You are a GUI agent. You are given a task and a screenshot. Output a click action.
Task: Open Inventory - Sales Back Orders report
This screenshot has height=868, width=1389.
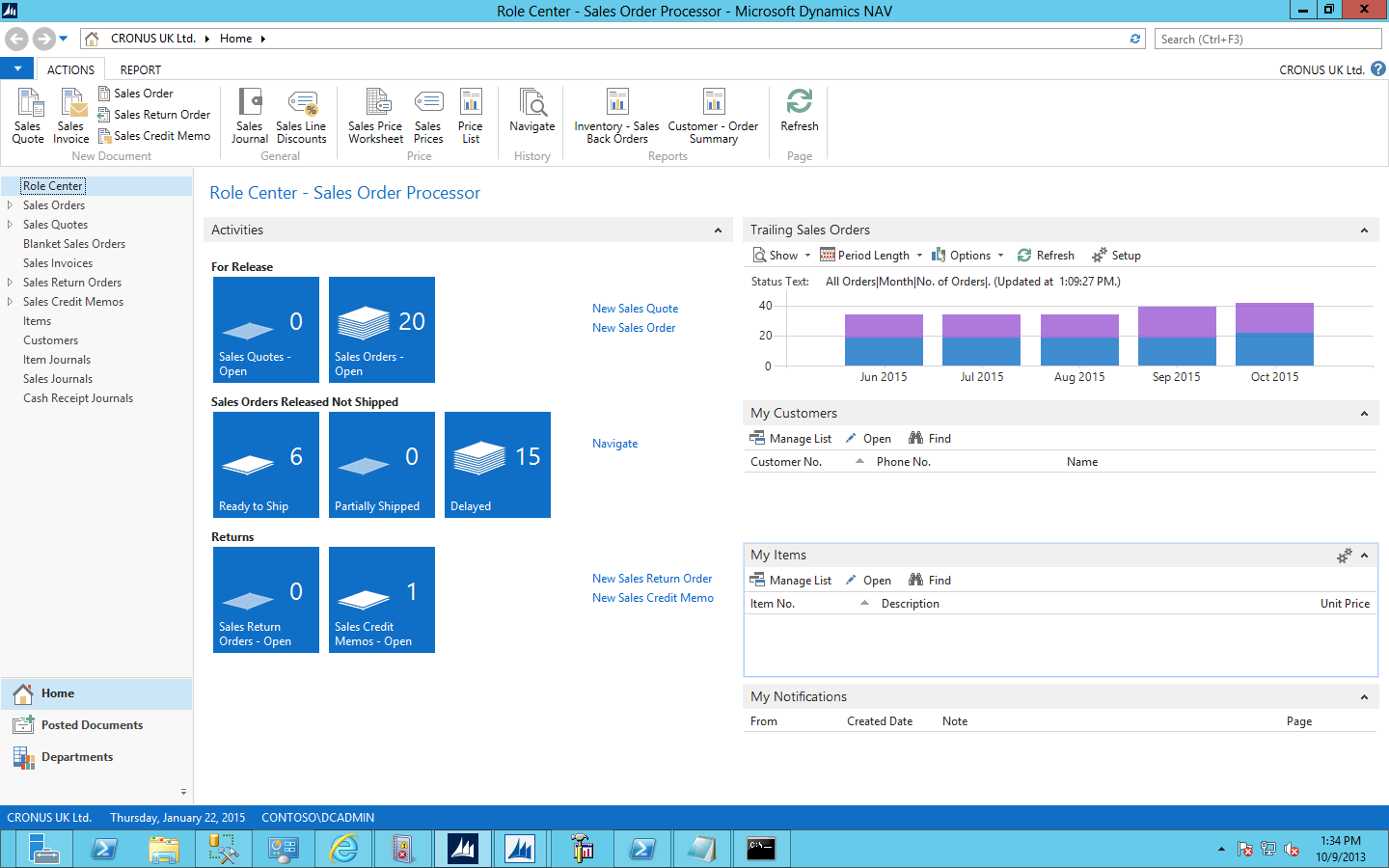click(x=617, y=116)
